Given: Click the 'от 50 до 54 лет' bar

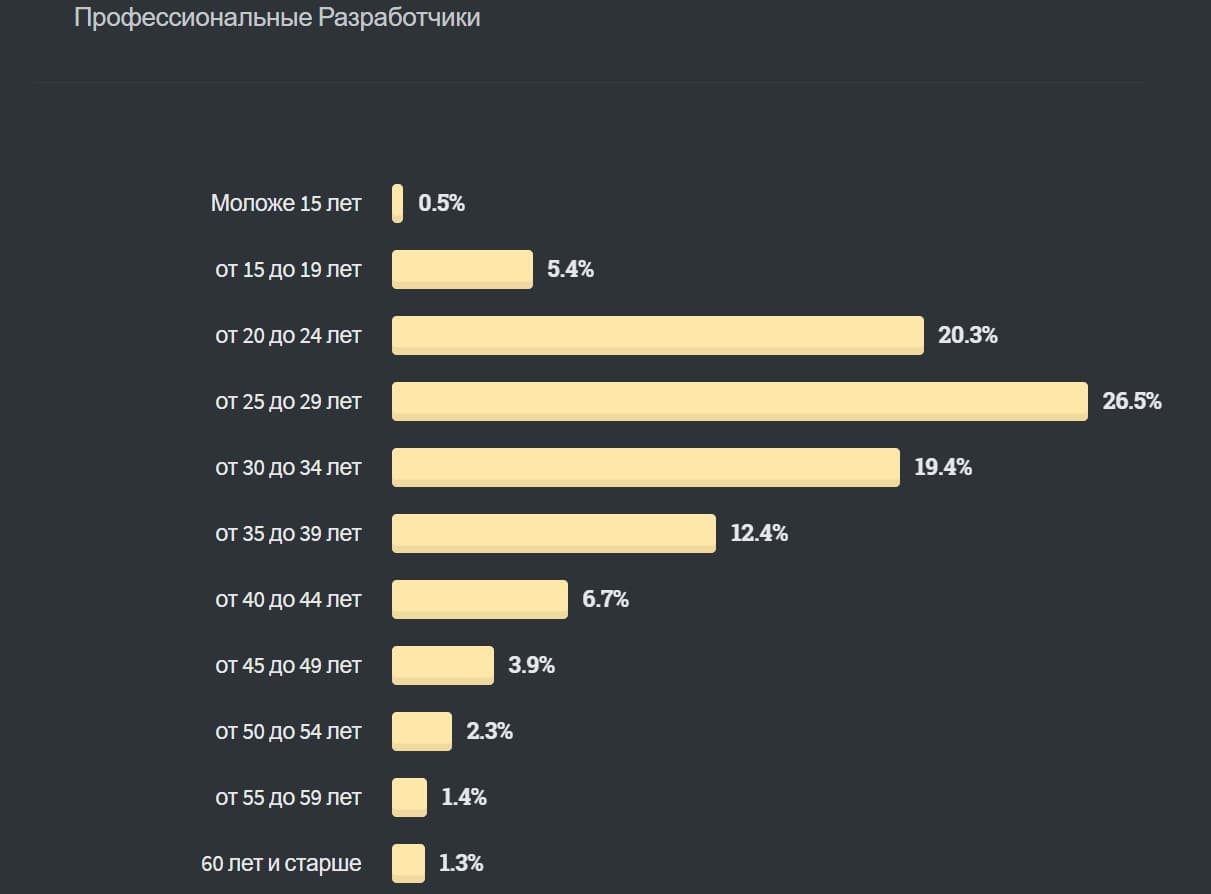Looking at the screenshot, I should 421,731.
